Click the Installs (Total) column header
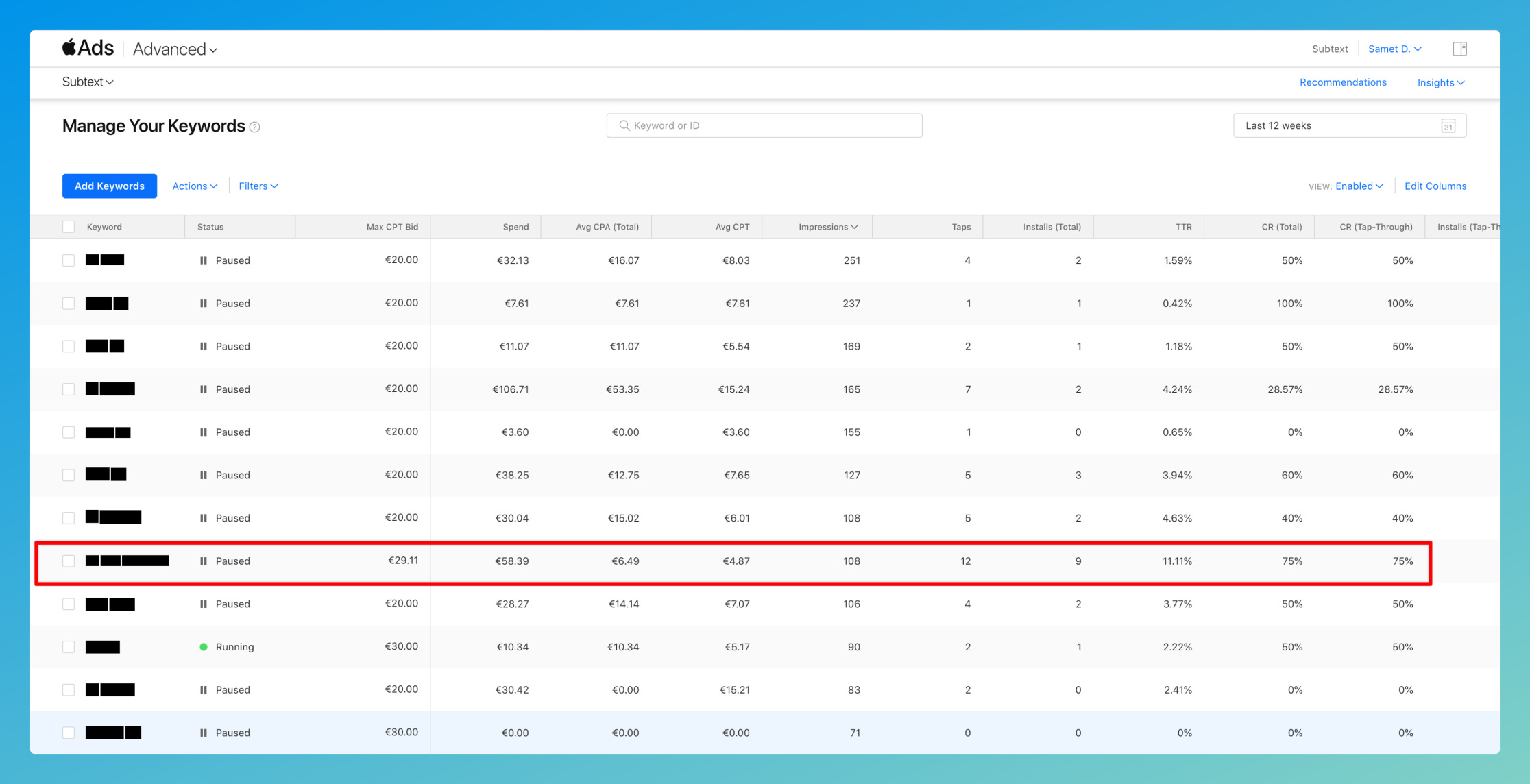The height and width of the screenshot is (784, 1530). 1052,227
